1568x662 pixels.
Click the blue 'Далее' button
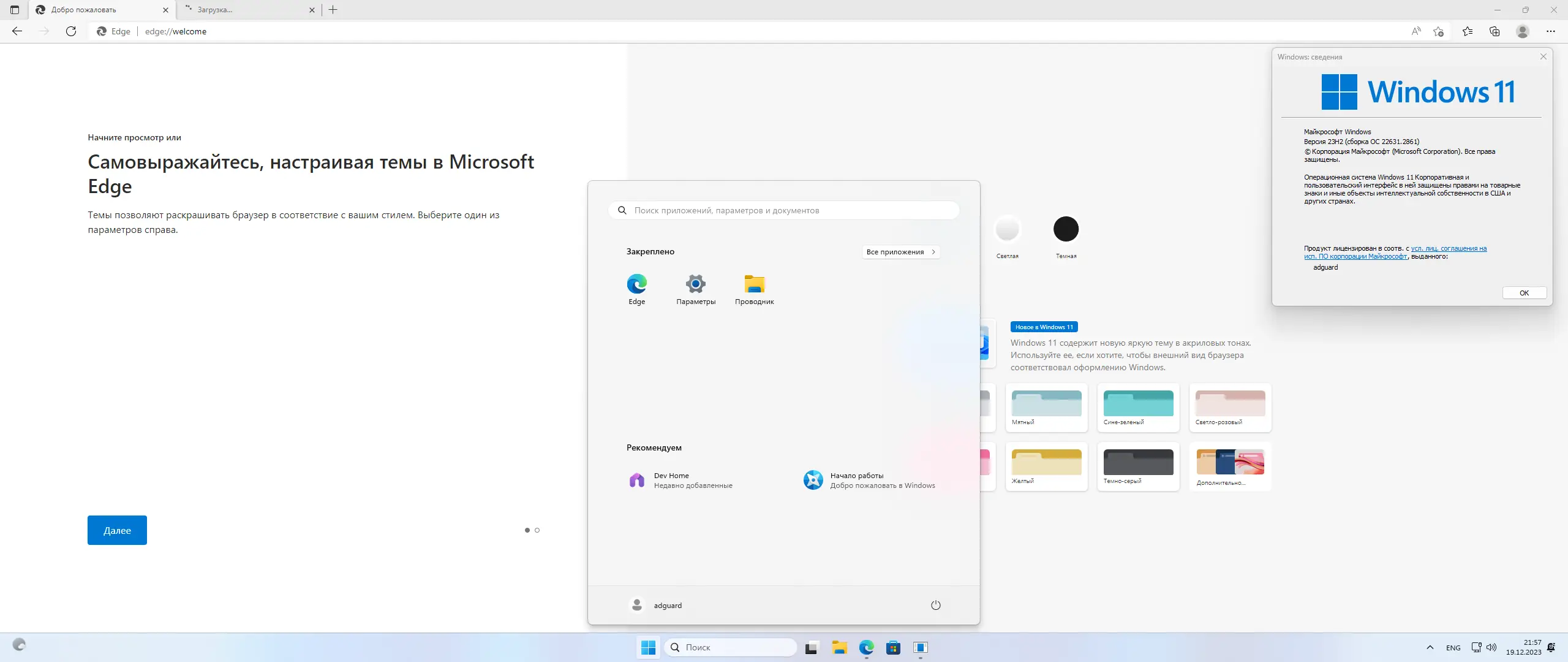(x=117, y=530)
